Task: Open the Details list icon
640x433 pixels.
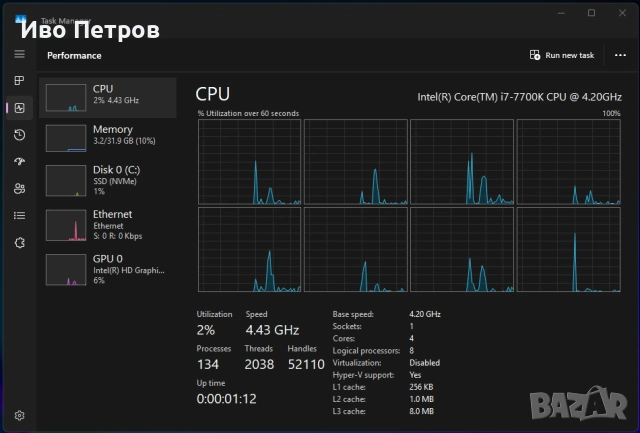Action: 20,215
